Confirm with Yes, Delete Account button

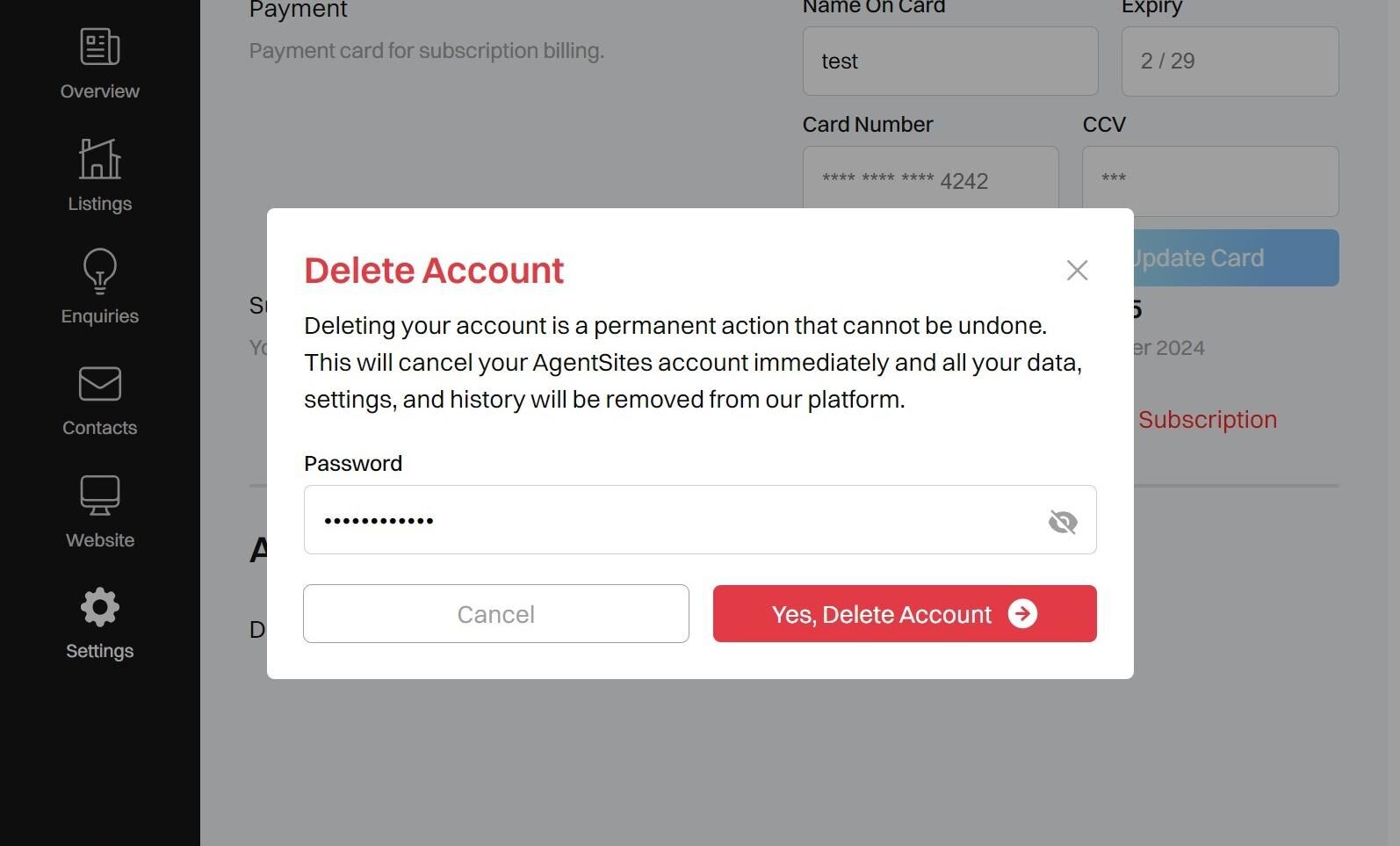(905, 613)
